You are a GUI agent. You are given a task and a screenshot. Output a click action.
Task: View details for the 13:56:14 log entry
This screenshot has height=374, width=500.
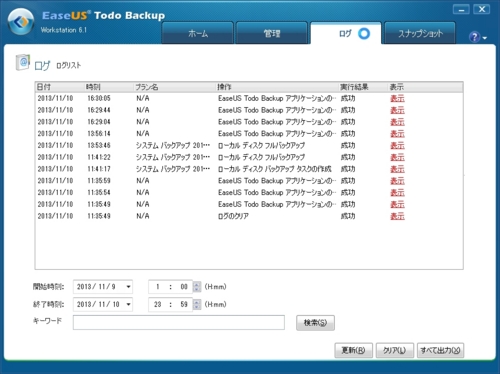[397, 134]
